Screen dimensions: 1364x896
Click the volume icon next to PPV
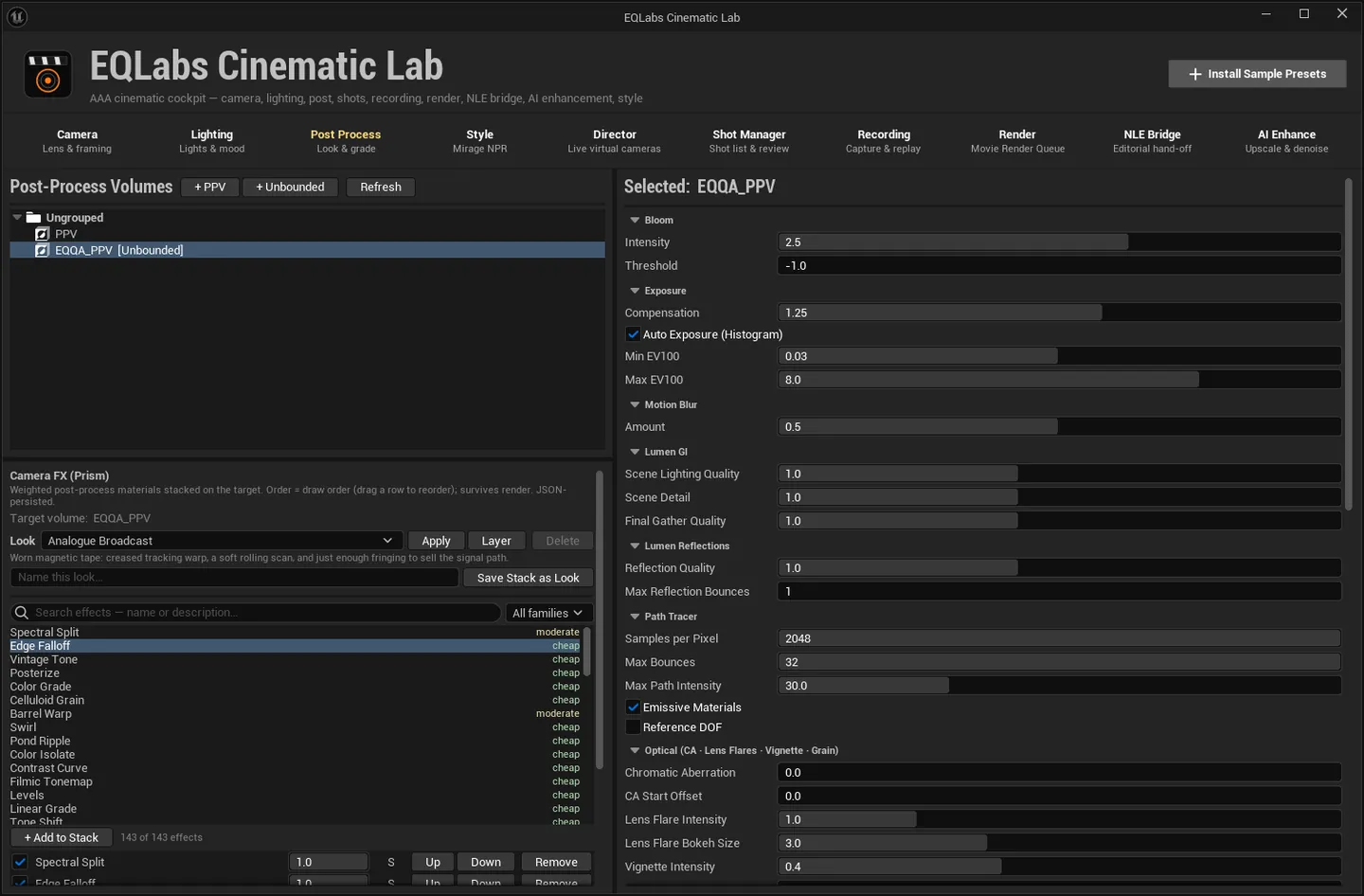42,234
